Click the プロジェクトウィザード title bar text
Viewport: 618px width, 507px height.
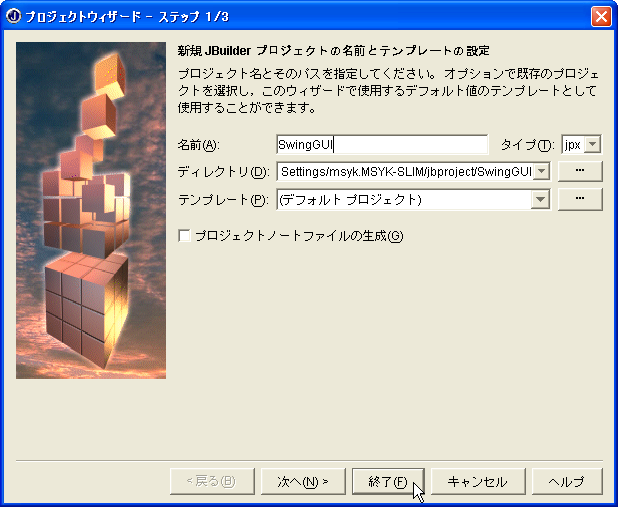tap(127, 17)
